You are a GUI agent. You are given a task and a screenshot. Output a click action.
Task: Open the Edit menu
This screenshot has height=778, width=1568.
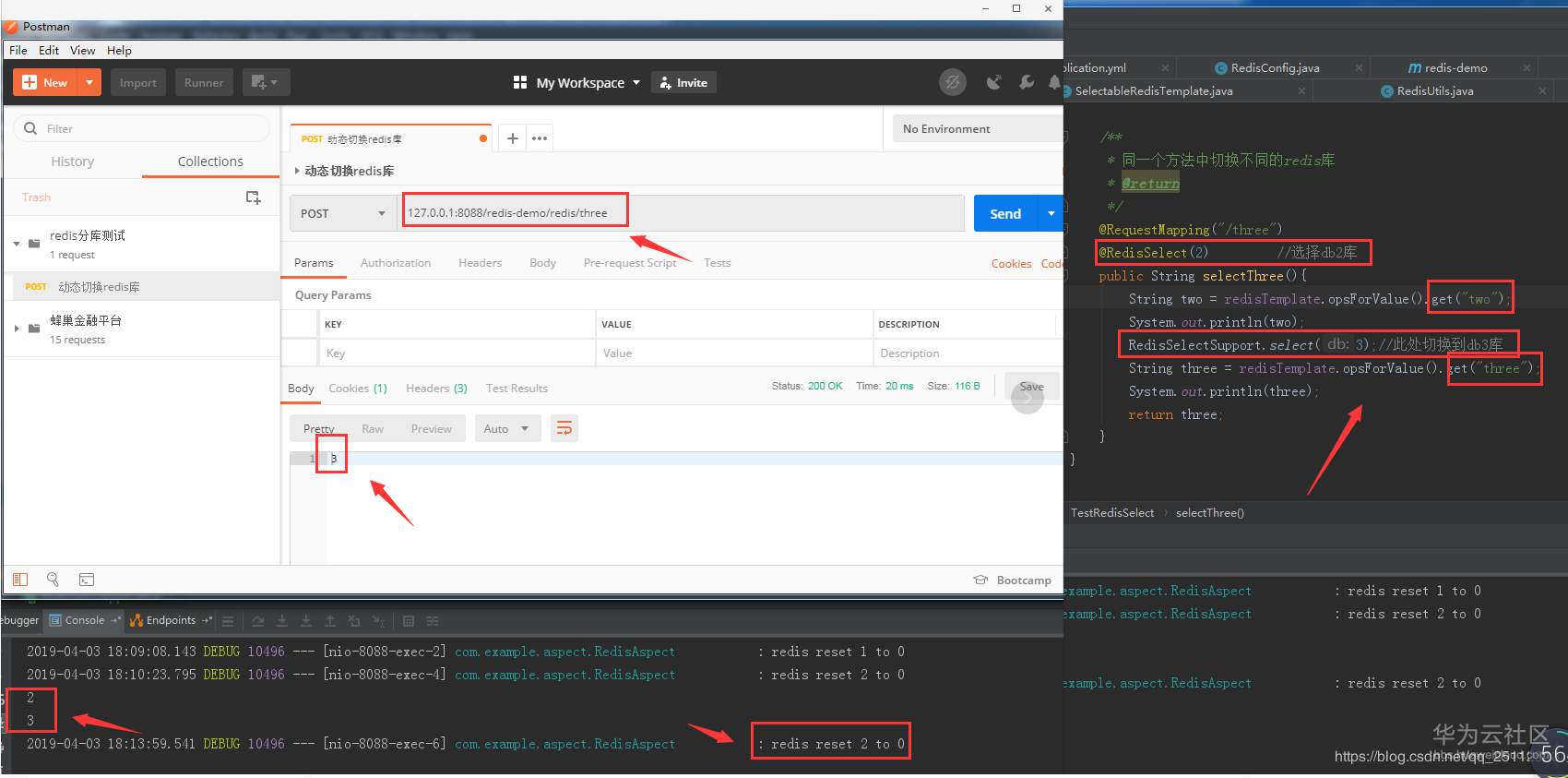49,51
